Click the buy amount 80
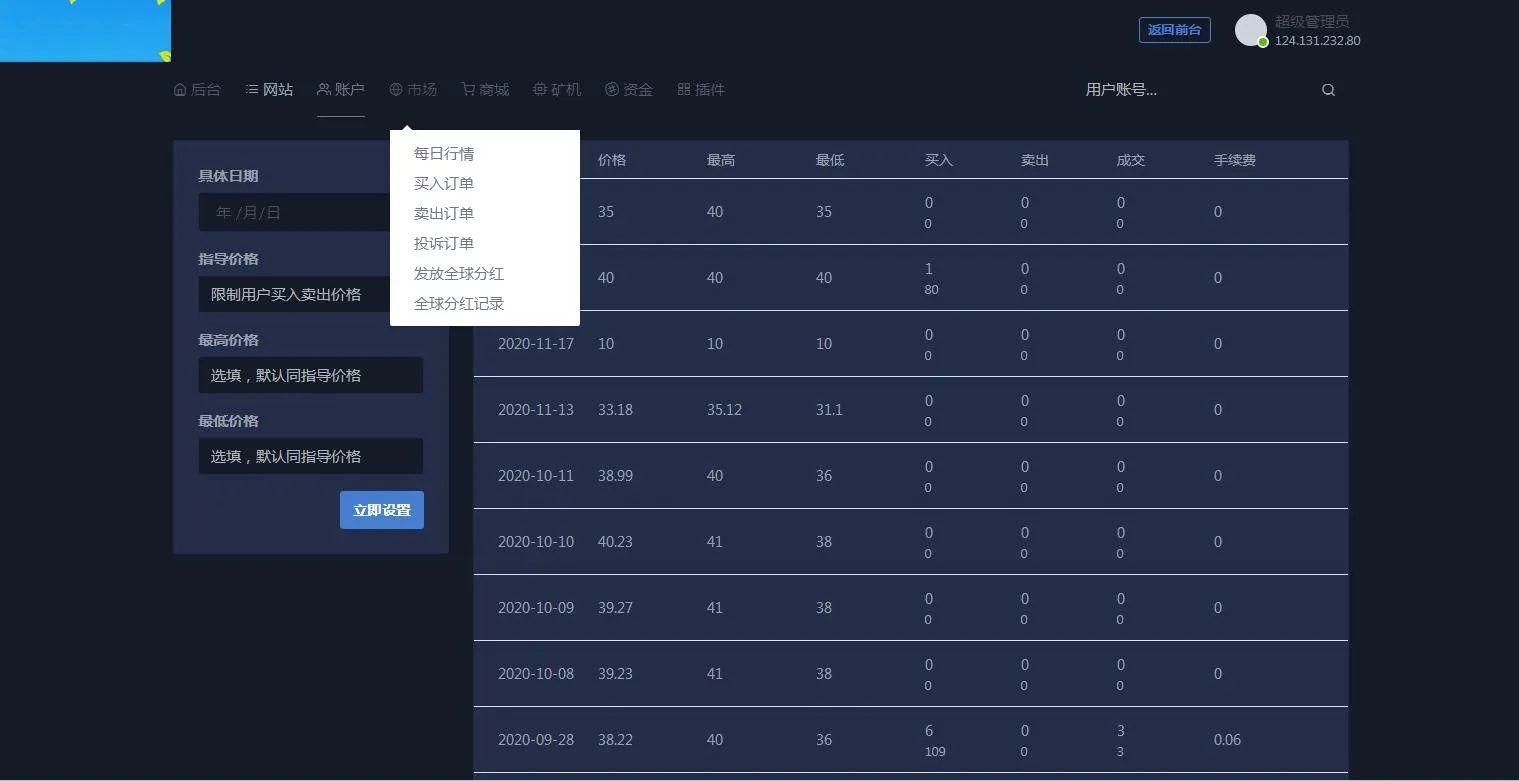This screenshot has width=1519, height=781. click(932, 290)
